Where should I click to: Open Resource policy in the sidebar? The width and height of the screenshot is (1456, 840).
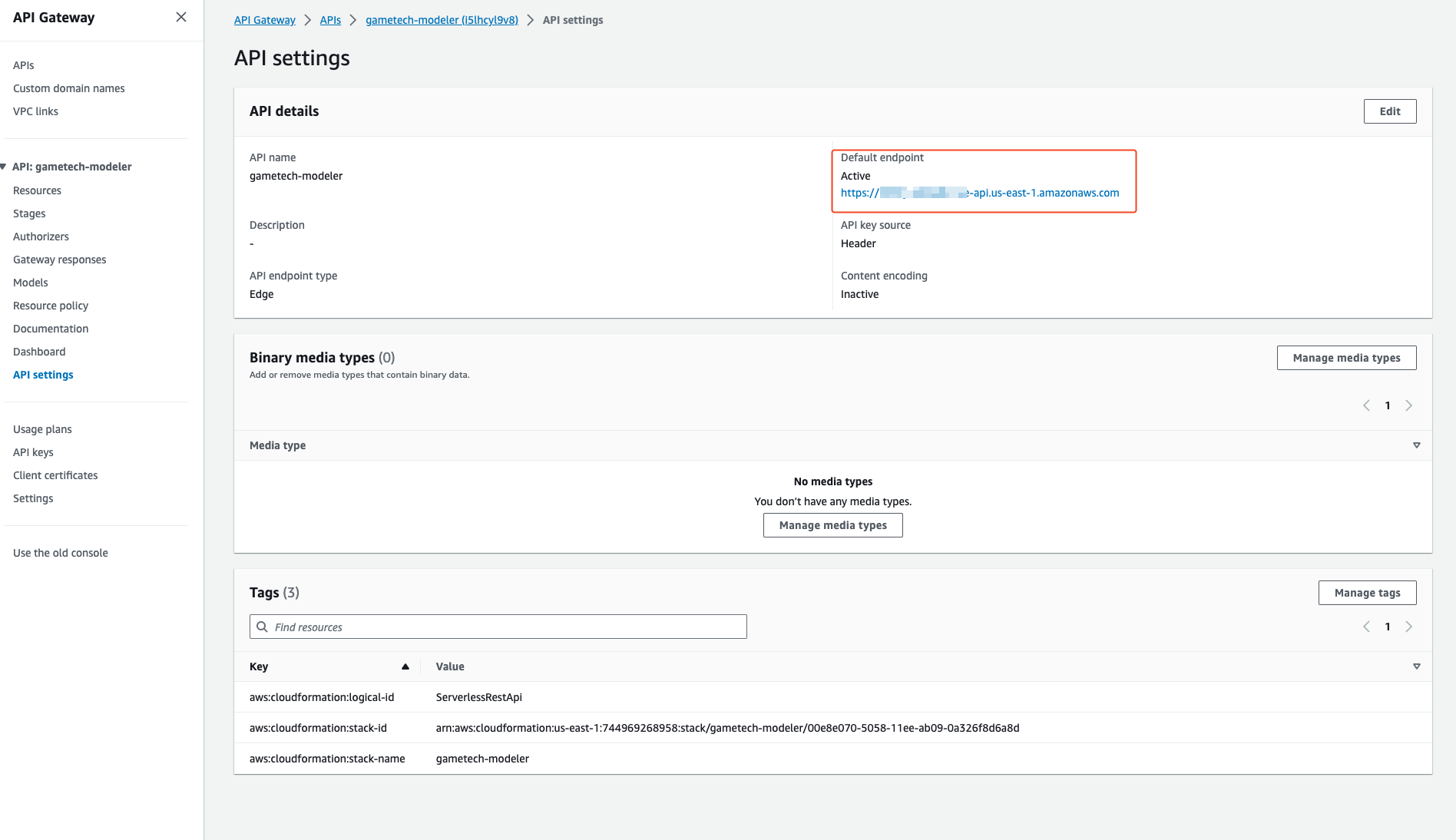coord(51,306)
